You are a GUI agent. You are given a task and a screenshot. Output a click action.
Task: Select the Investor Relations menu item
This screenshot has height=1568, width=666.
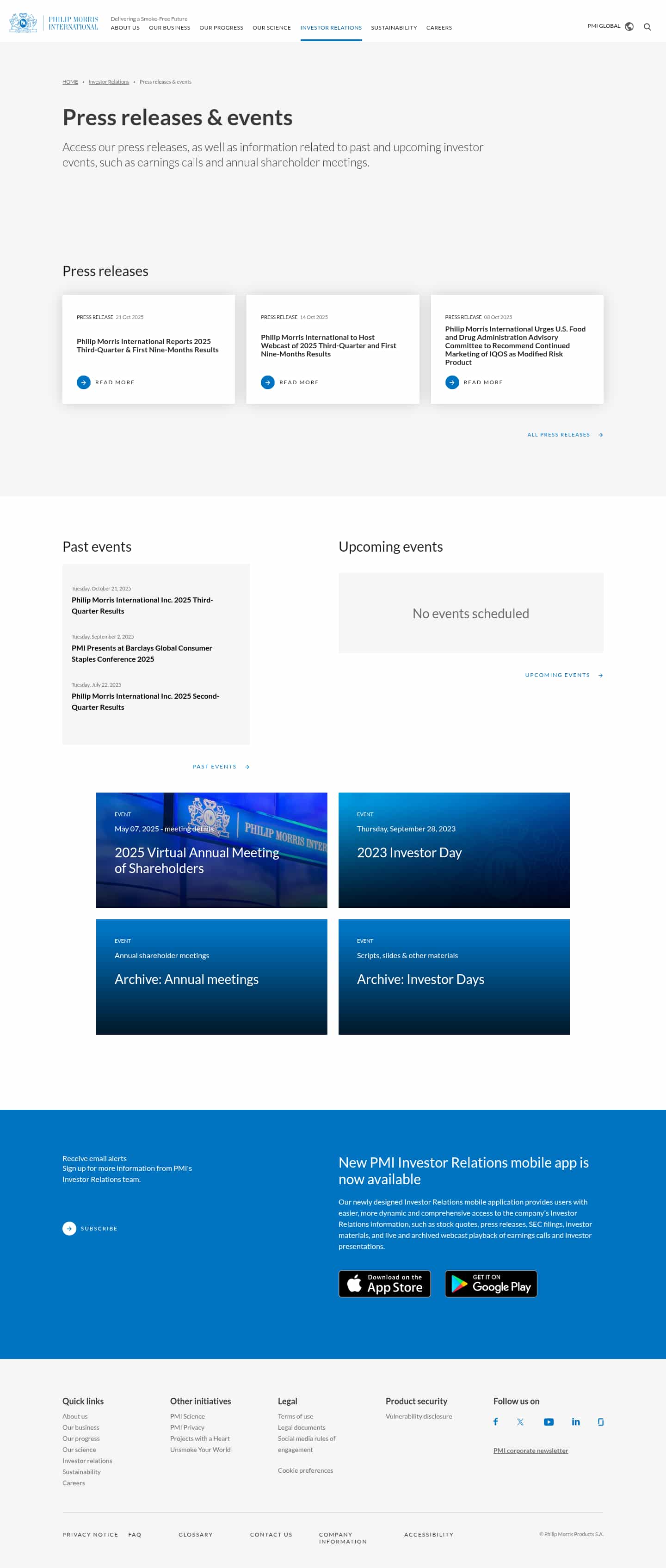[x=331, y=28]
